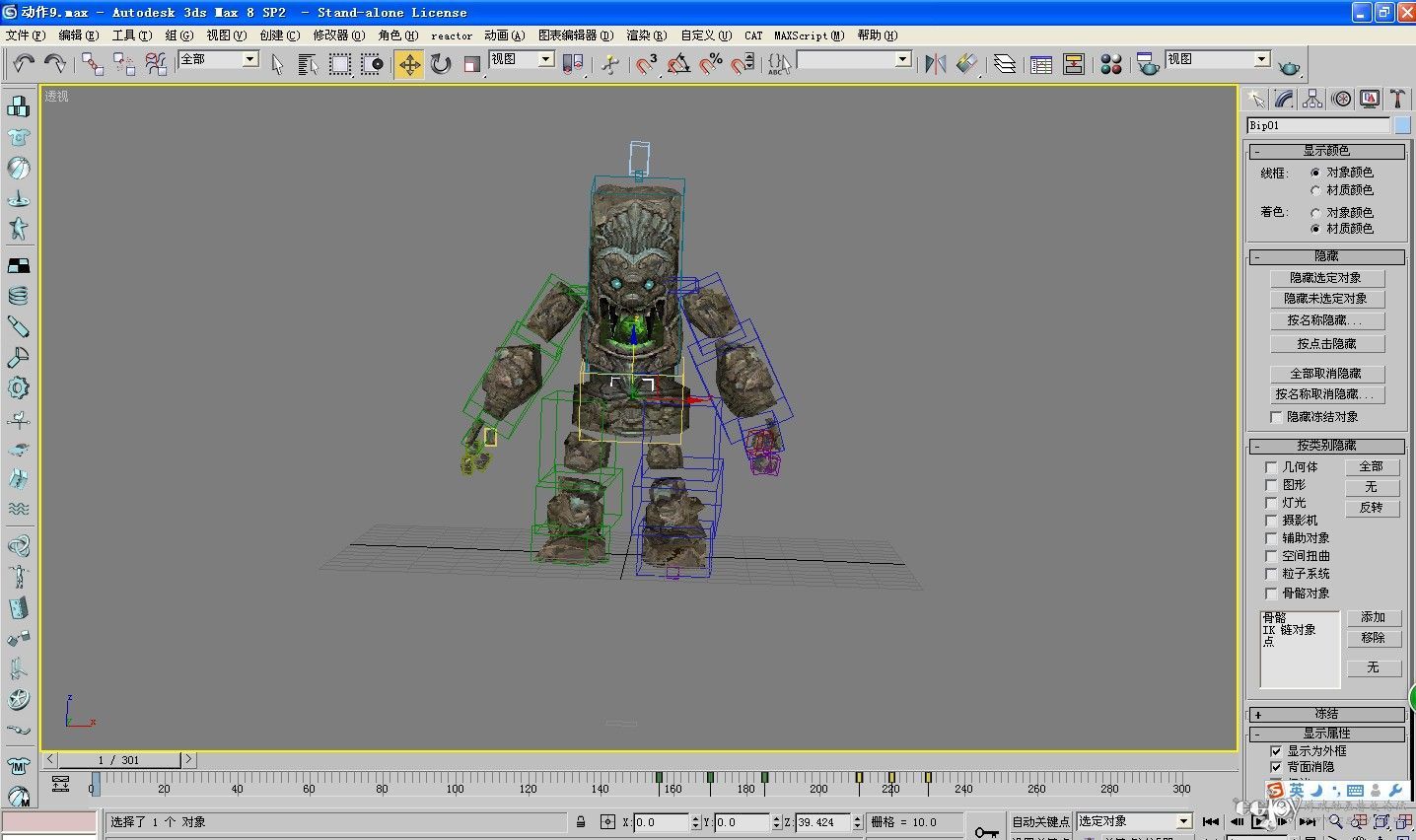The height and width of the screenshot is (840, 1416).
Task: Switch to the Motion command panel tab
Action: pyautogui.click(x=1341, y=99)
